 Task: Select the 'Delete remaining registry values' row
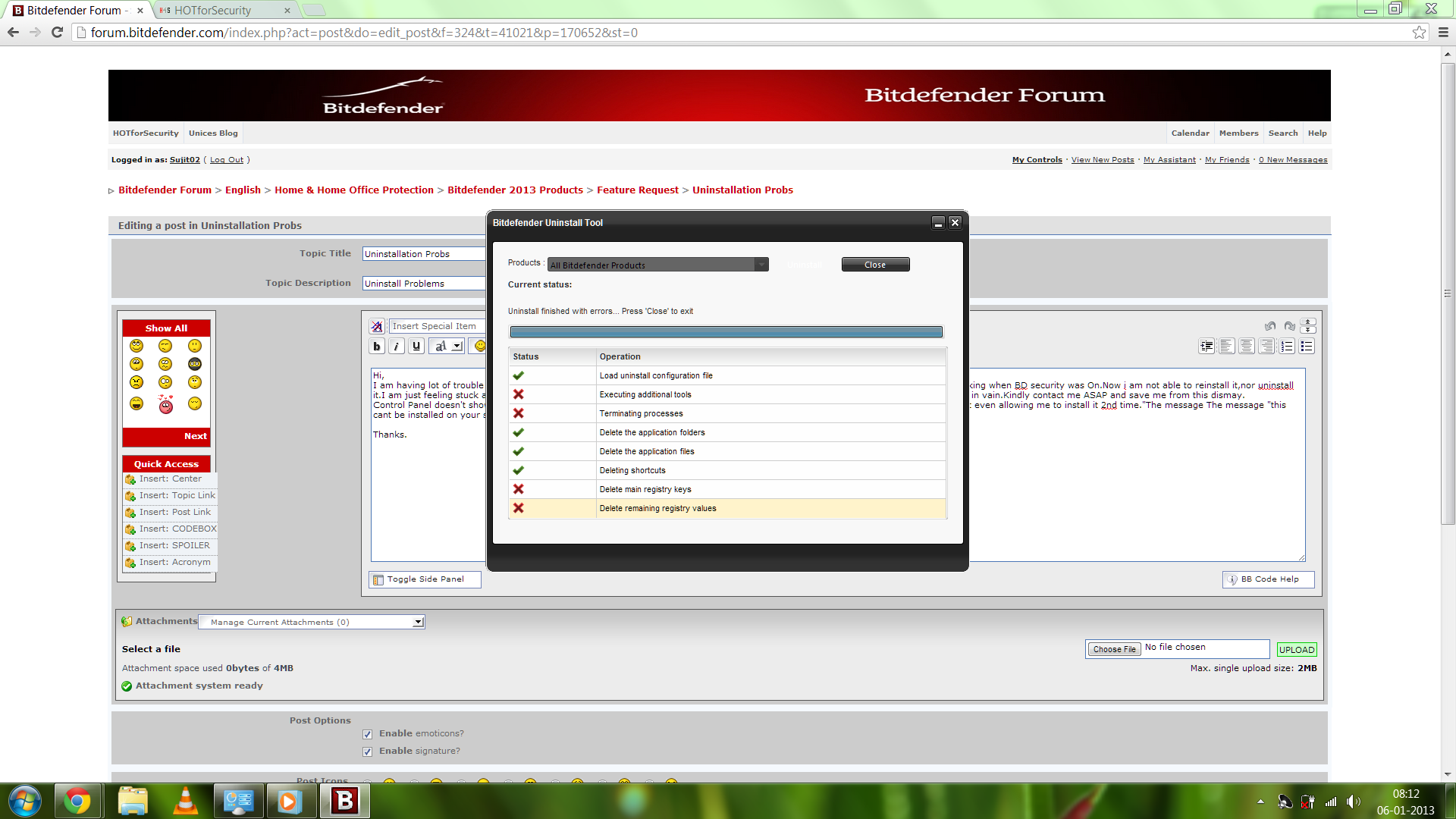click(726, 508)
